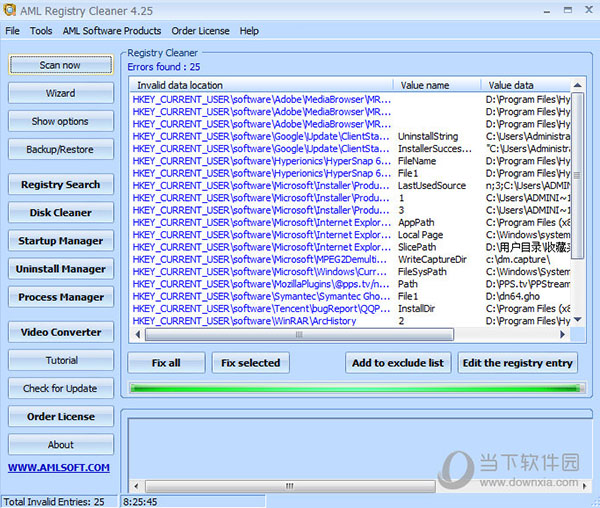Screen dimensions: 600x508
Task: Visit WWW.AMLSOFT.COM link
Action: [x=59, y=467]
